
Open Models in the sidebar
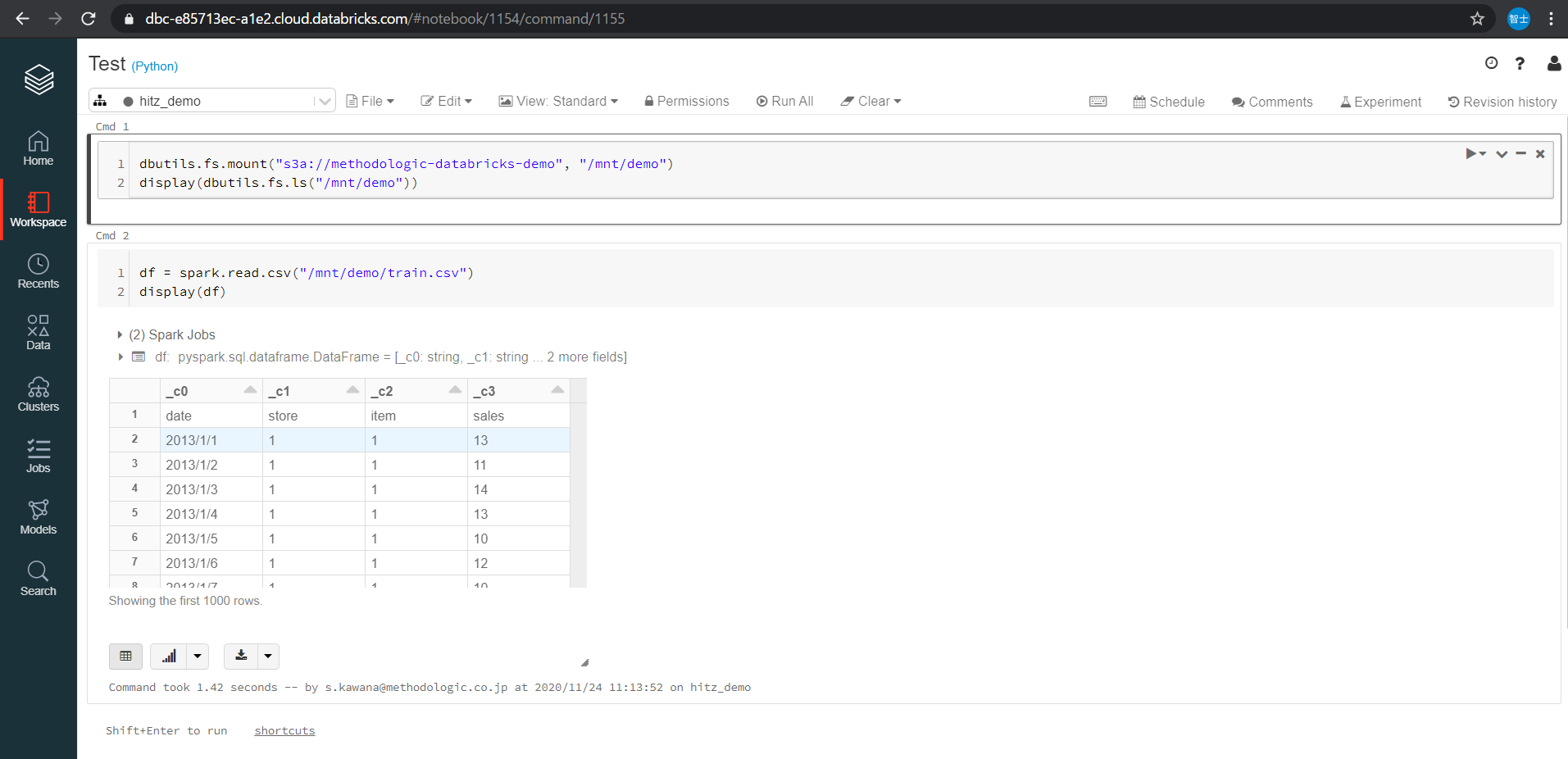pyautogui.click(x=39, y=517)
